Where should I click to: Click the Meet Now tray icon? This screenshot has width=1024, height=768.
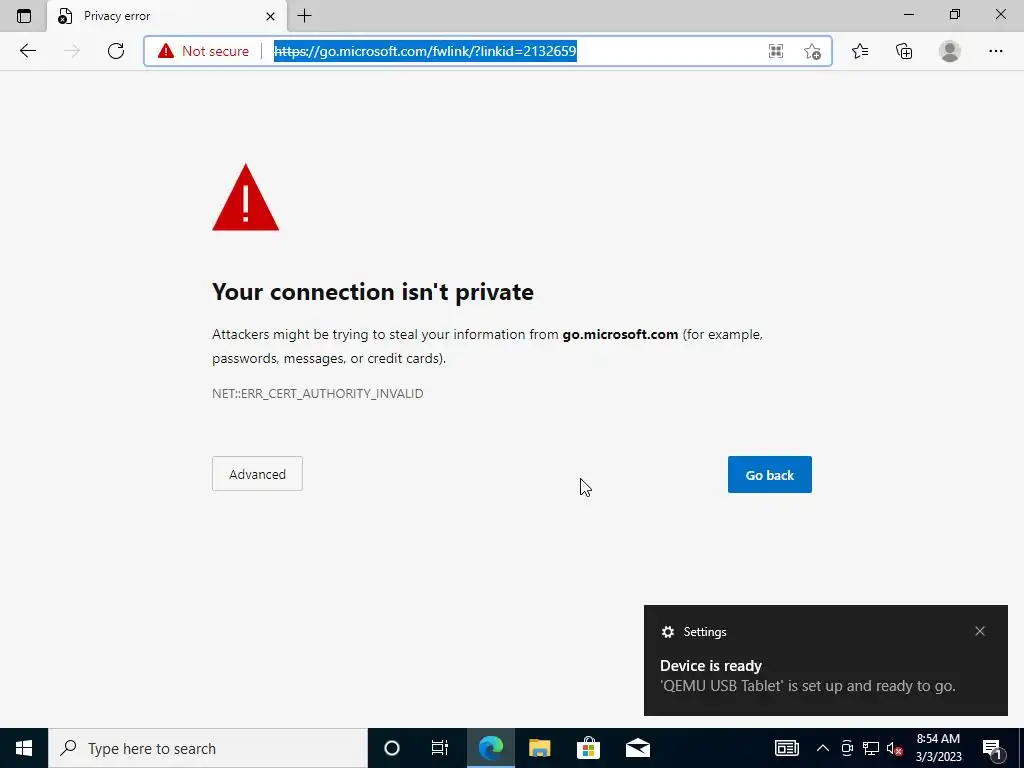847,748
